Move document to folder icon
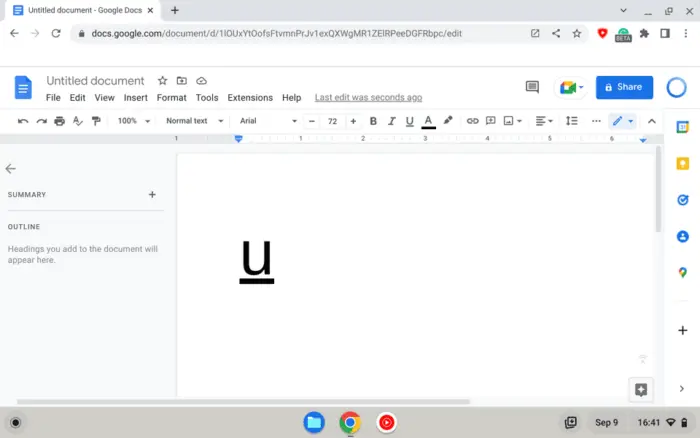700x438 pixels. [x=182, y=81]
